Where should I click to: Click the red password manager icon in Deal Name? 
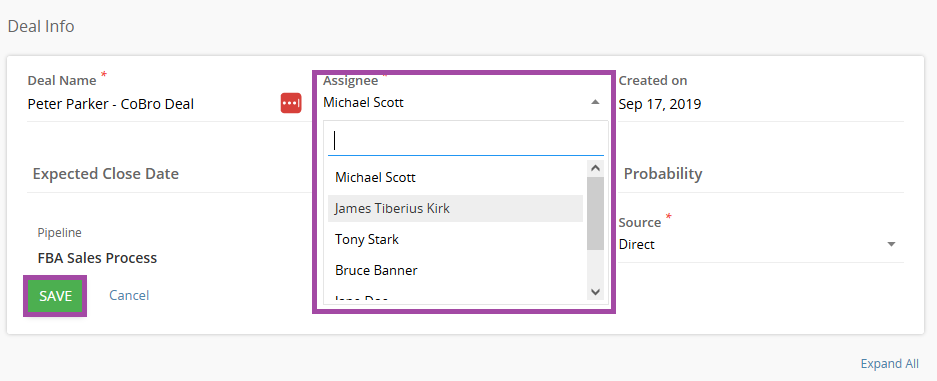291,103
